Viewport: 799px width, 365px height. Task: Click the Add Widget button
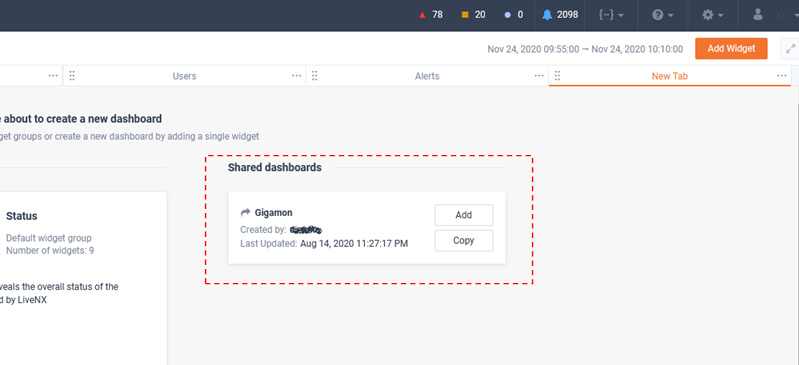coord(731,48)
